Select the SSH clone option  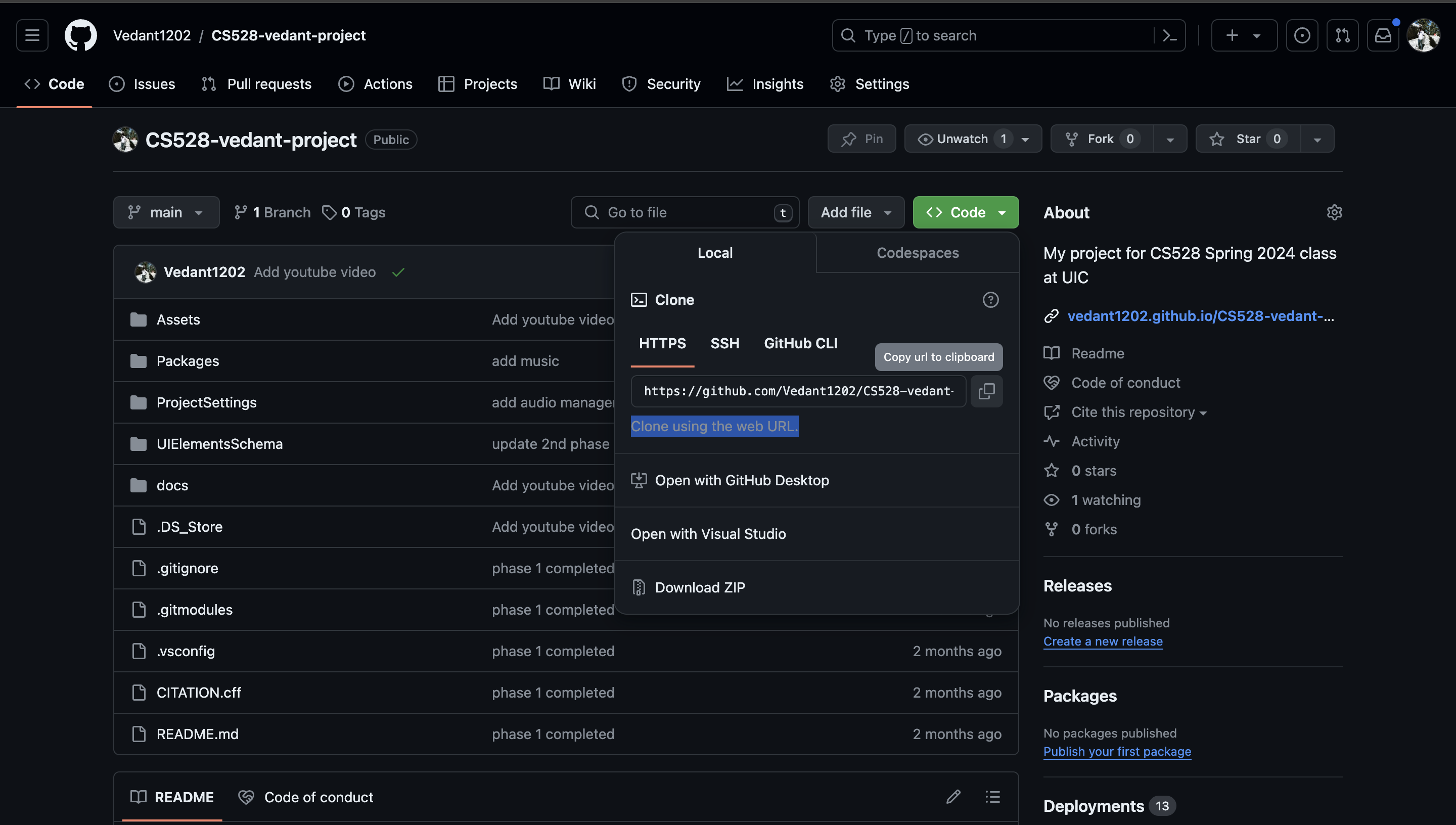[x=724, y=343]
